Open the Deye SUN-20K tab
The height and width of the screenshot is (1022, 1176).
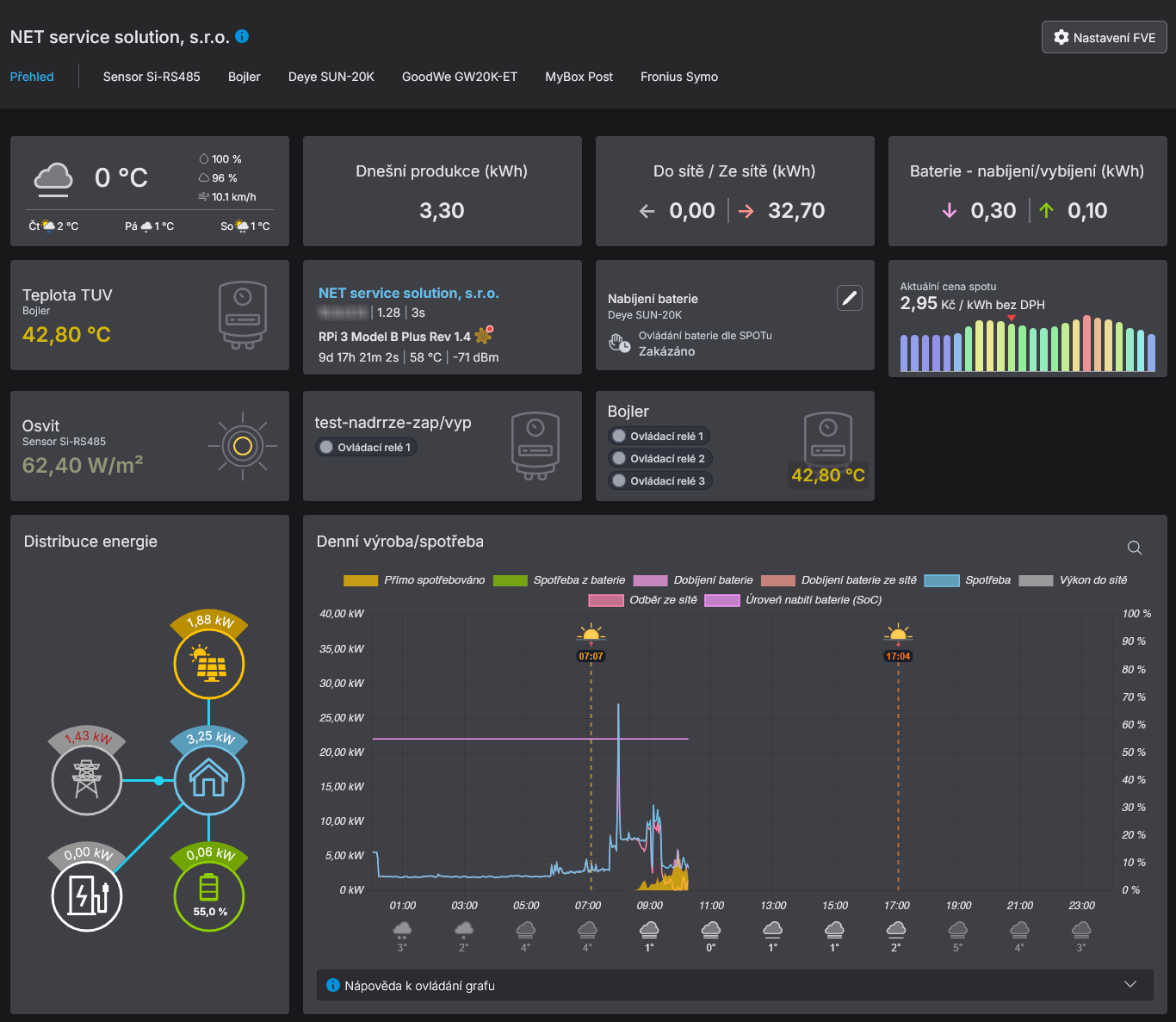(331, 77)
